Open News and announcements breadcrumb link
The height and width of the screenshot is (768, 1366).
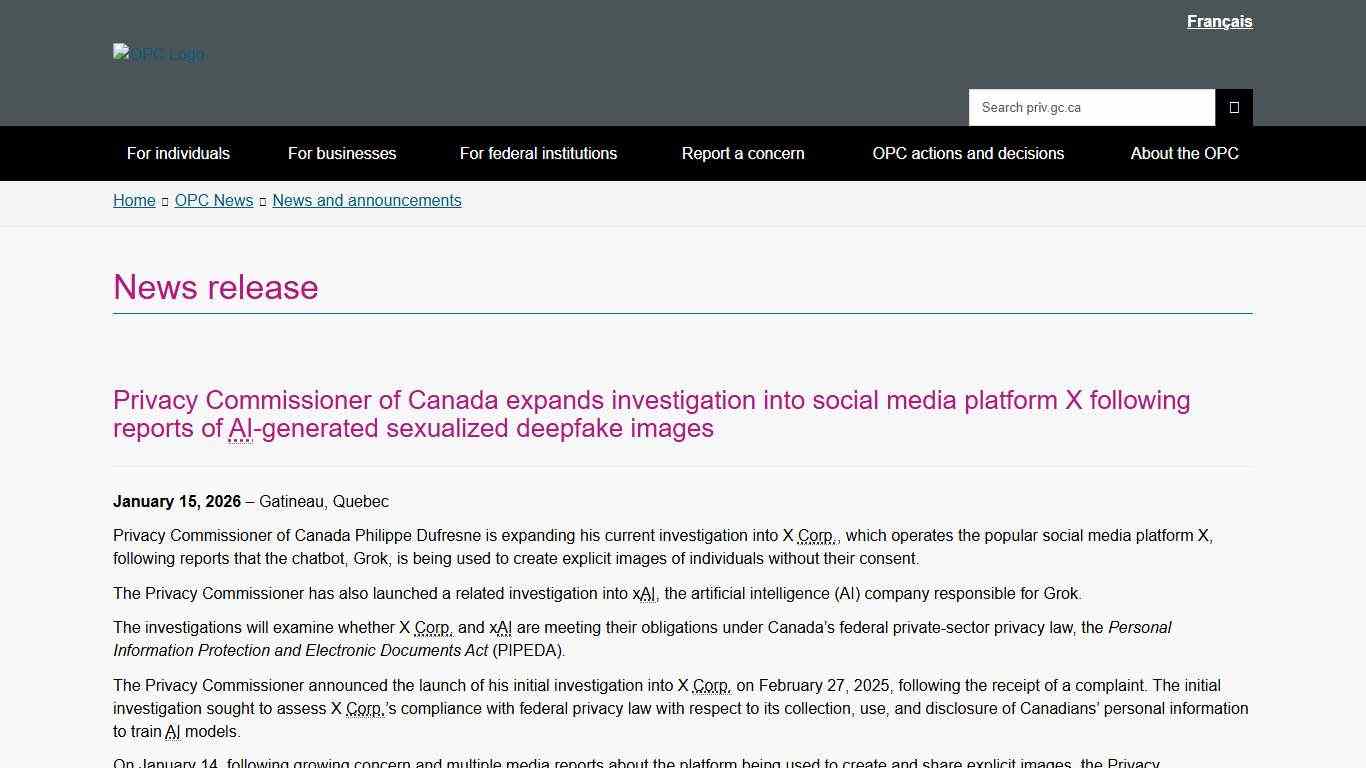[x=366, y=200]
